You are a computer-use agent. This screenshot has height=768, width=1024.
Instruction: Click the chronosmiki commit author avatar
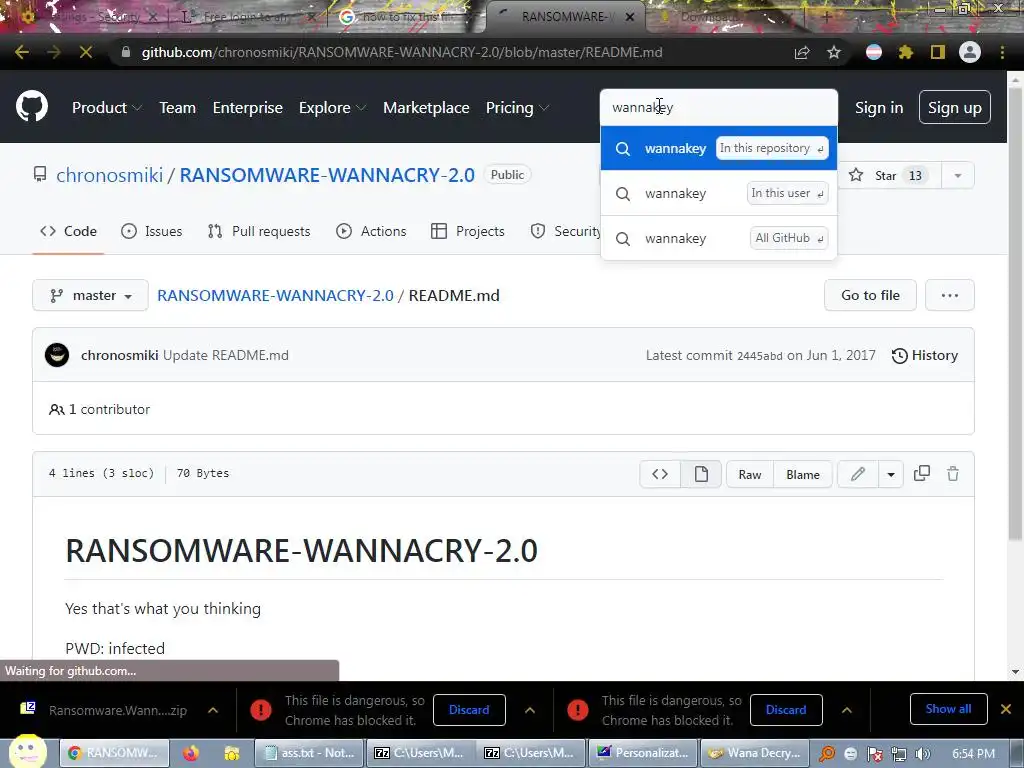tap(57, 355)
